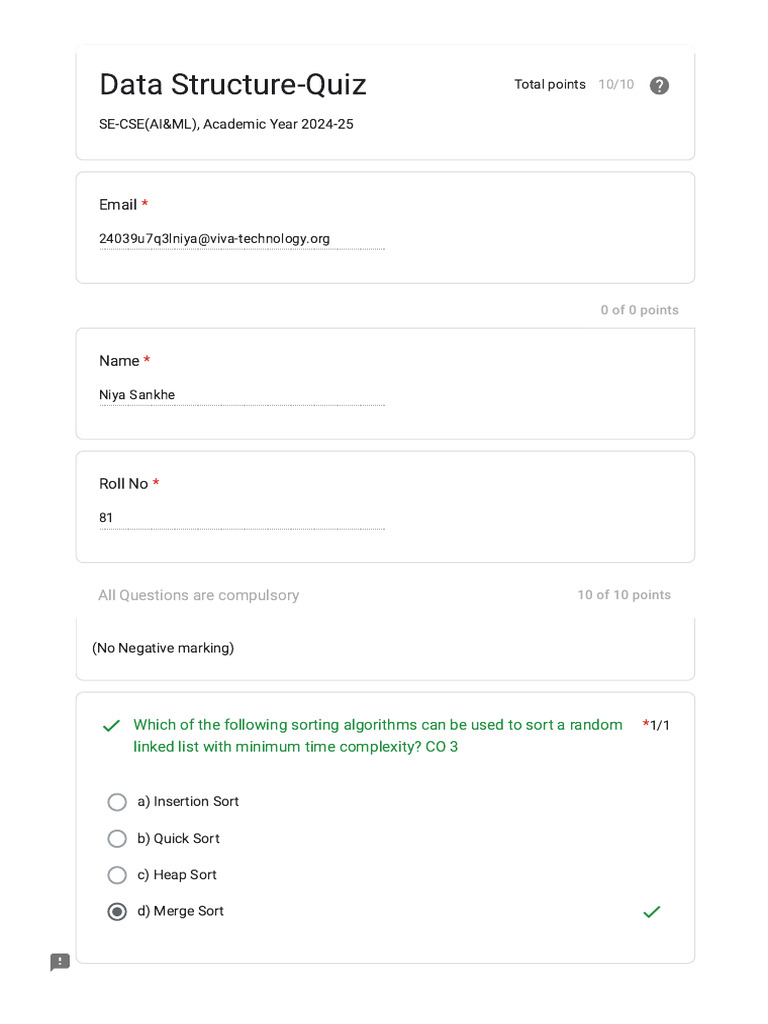
Task: Click the Total points 10/10 score
Action: (574, 85)
